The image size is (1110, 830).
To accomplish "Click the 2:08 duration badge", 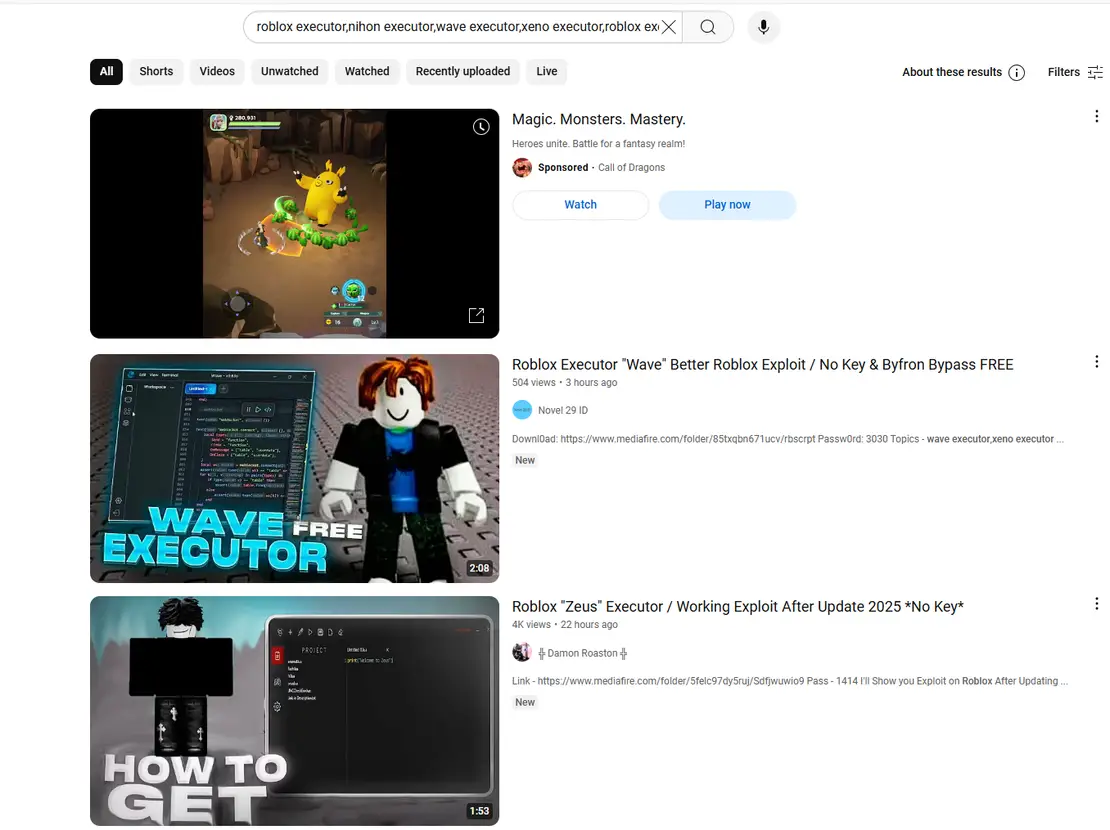I will click(x=479, y=568).
